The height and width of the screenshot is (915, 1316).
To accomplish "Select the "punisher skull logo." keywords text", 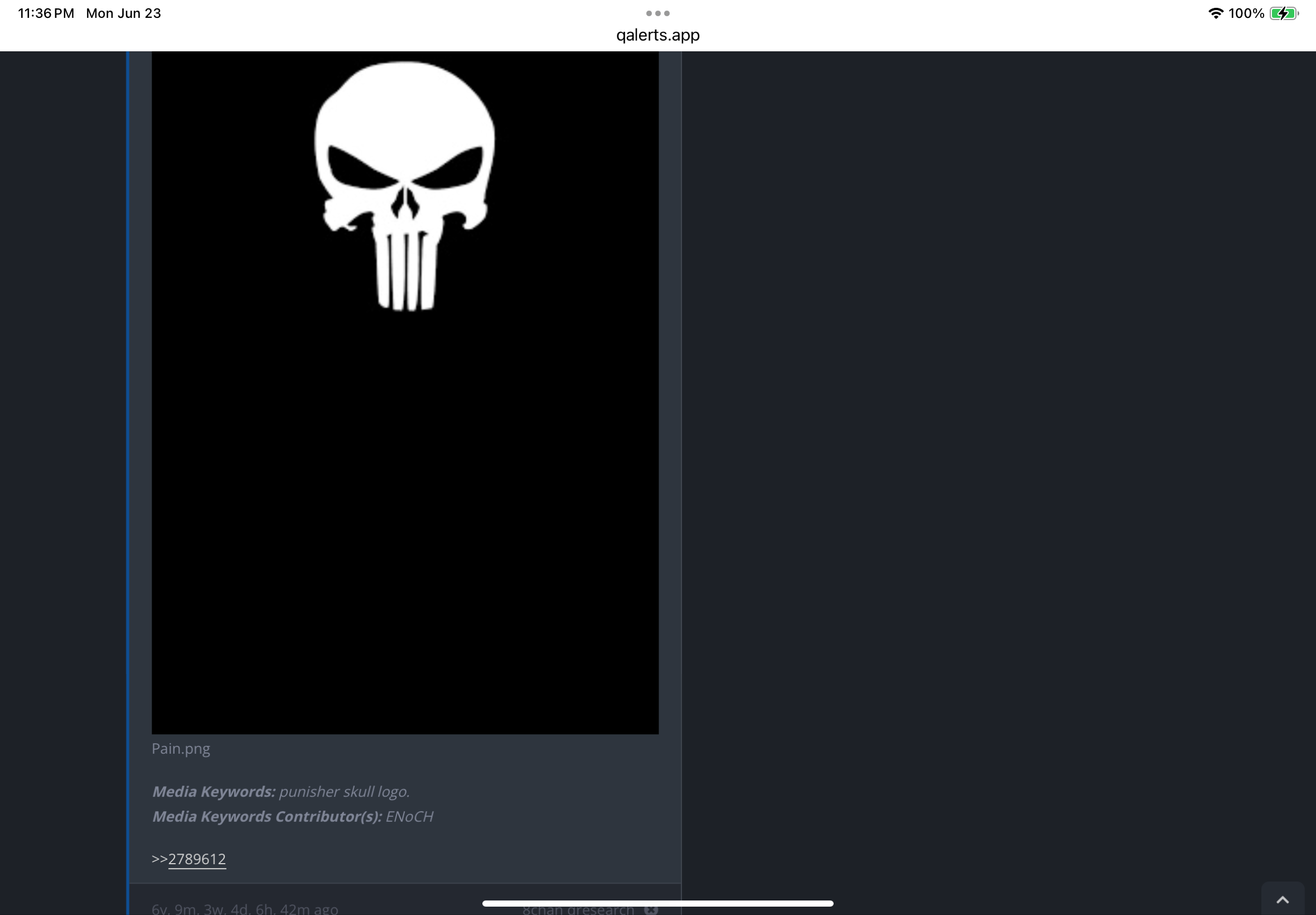I will [344, 792].
